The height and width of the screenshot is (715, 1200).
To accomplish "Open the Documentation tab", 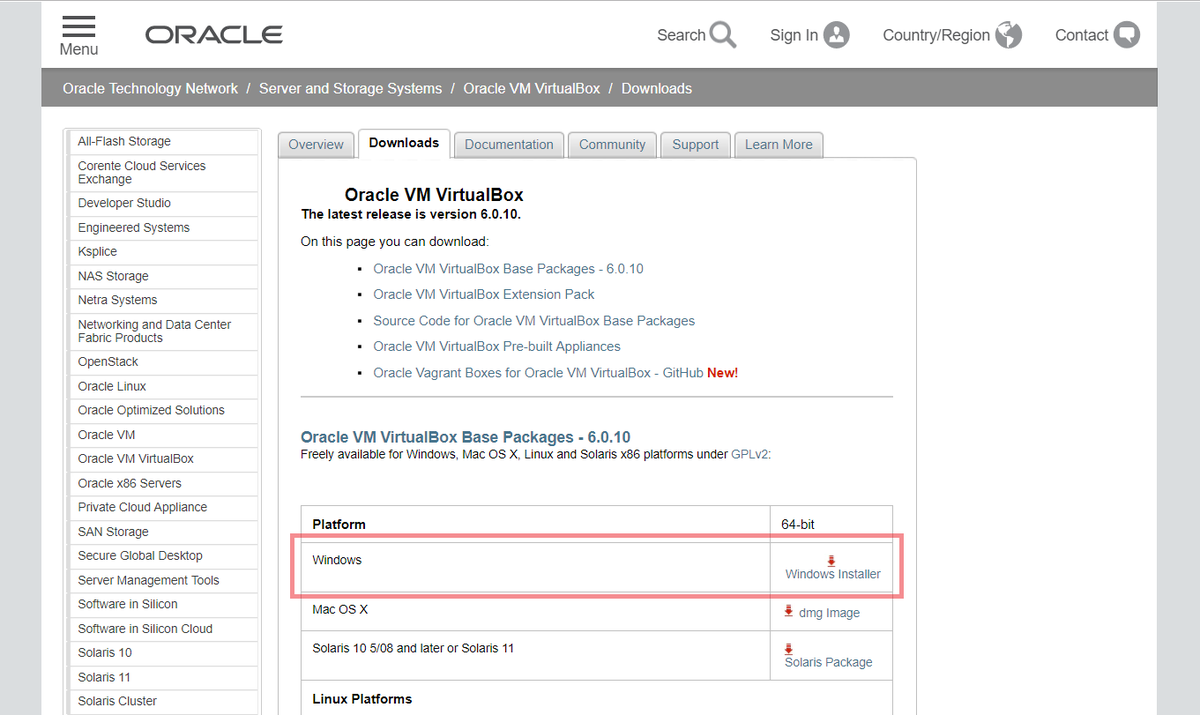I will coord(509,145).
